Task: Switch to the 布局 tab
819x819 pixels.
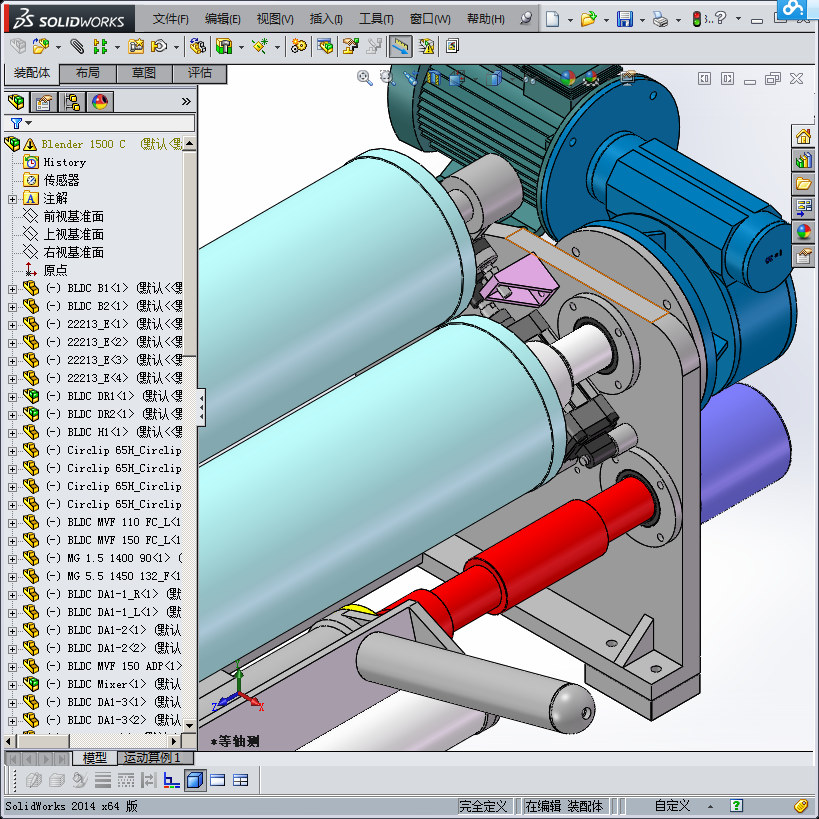Action: click(x=88, y=73)
